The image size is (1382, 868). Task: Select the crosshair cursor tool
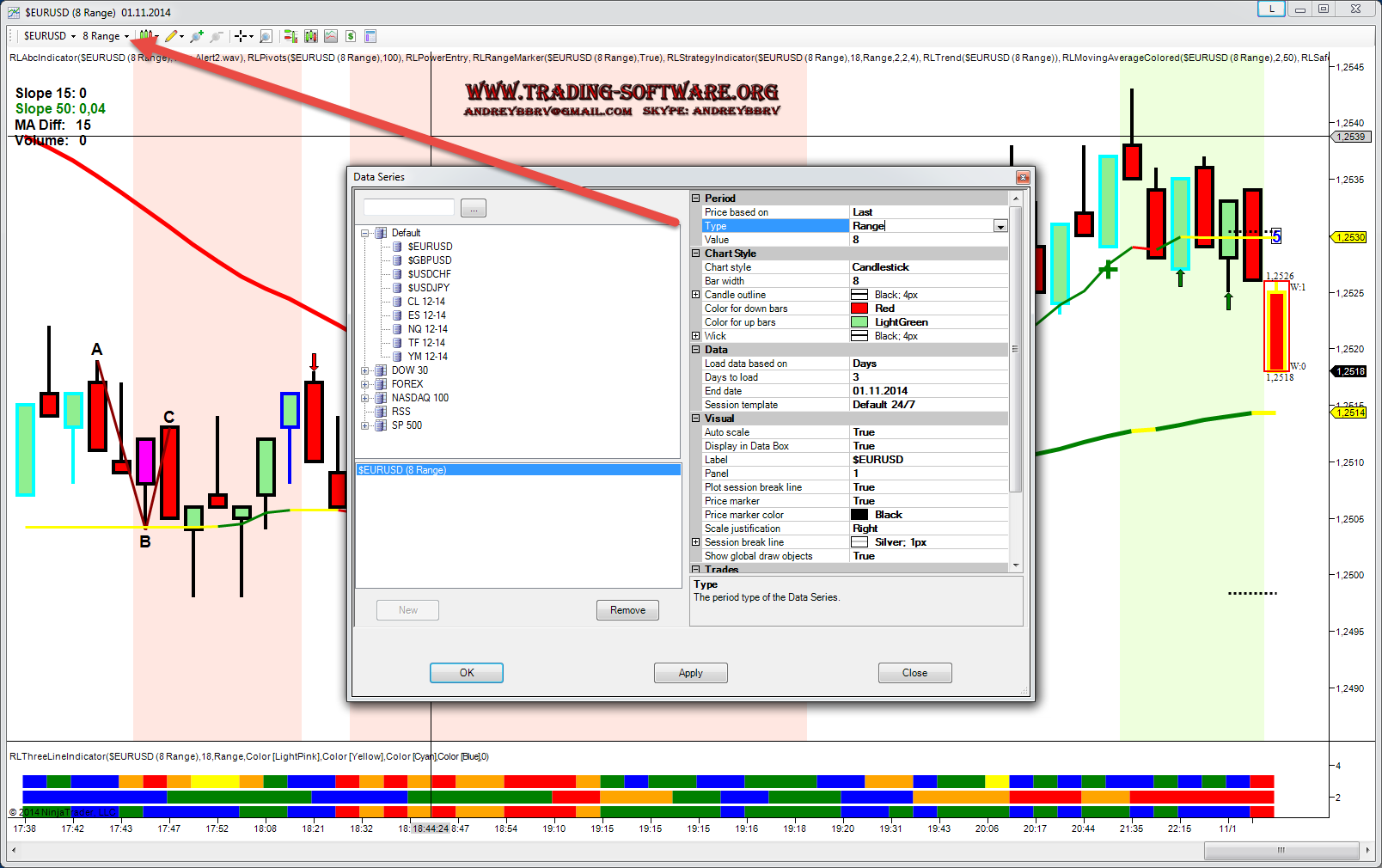[x=242, y=36]
